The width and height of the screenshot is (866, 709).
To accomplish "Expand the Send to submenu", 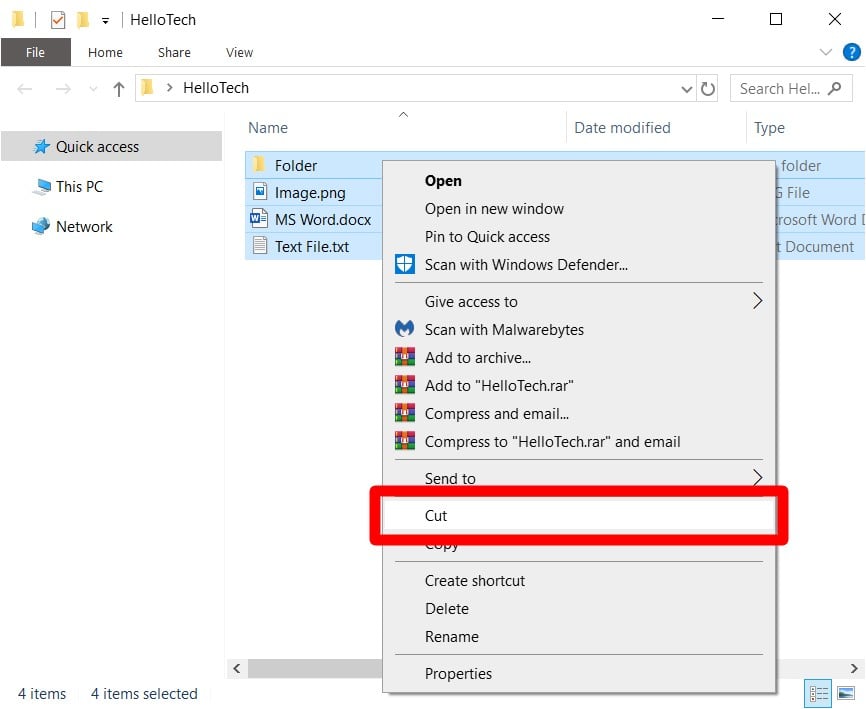I will coord(756,478).
